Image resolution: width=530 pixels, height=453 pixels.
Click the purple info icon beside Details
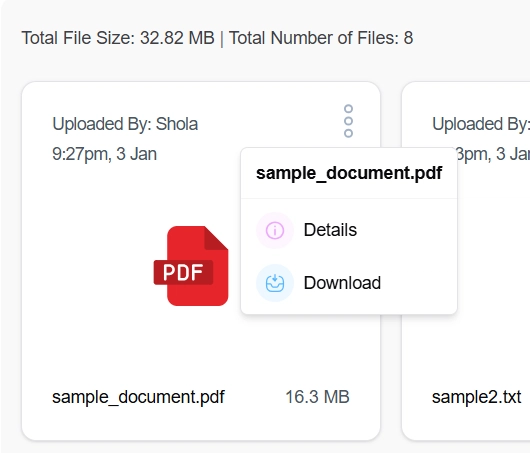[275, 230]
